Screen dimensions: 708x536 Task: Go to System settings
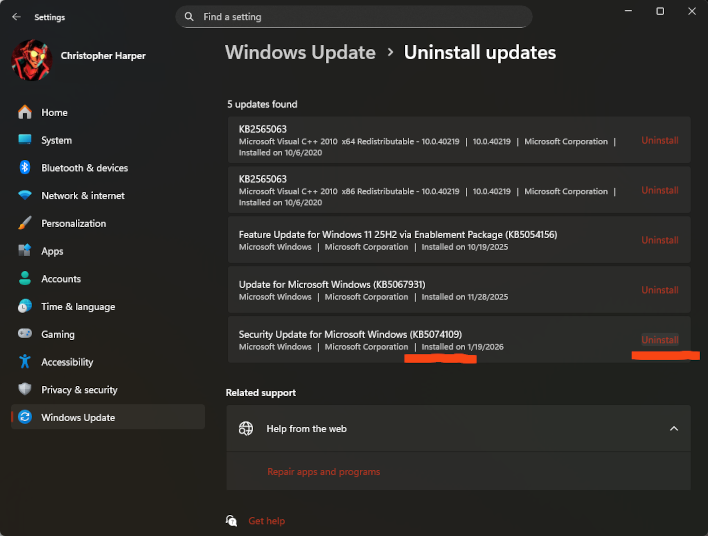[108, 140]
